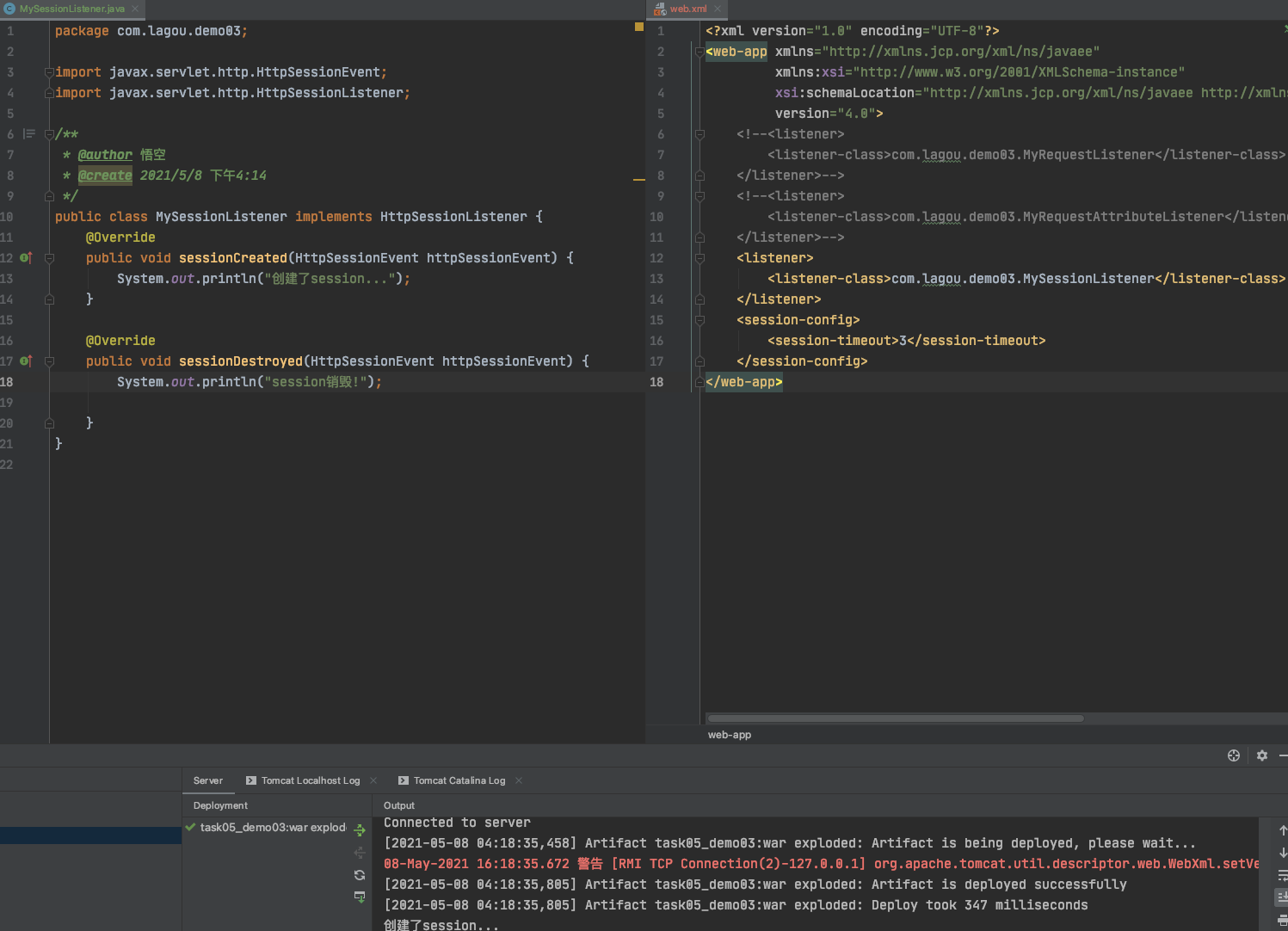The width and height of the screenshot is (1288, 931).
Task: Collapse the listener element fold in web.xml
Action: coord(699,258)
